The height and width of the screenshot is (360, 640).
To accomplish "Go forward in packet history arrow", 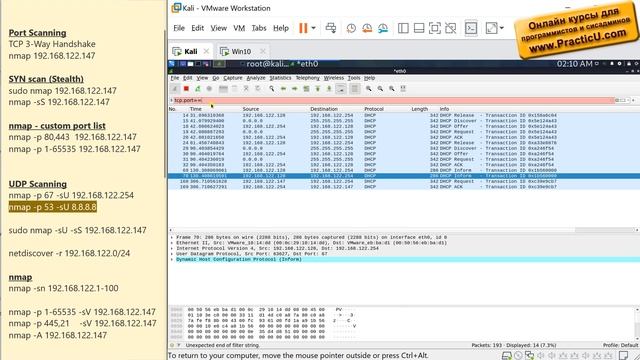I will coord(294,89).
